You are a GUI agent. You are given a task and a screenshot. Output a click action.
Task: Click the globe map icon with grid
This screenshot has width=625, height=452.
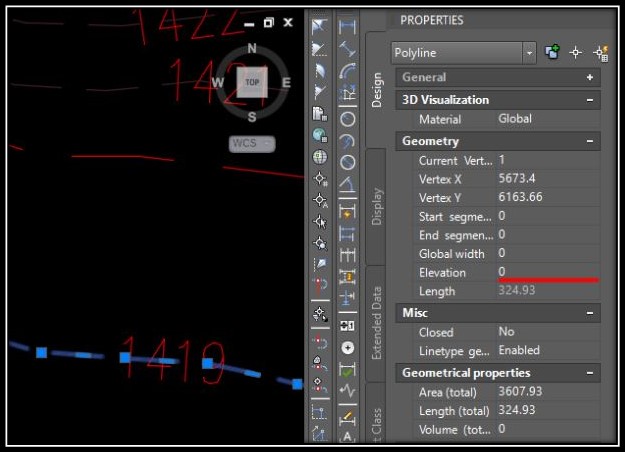pos(320,136)
